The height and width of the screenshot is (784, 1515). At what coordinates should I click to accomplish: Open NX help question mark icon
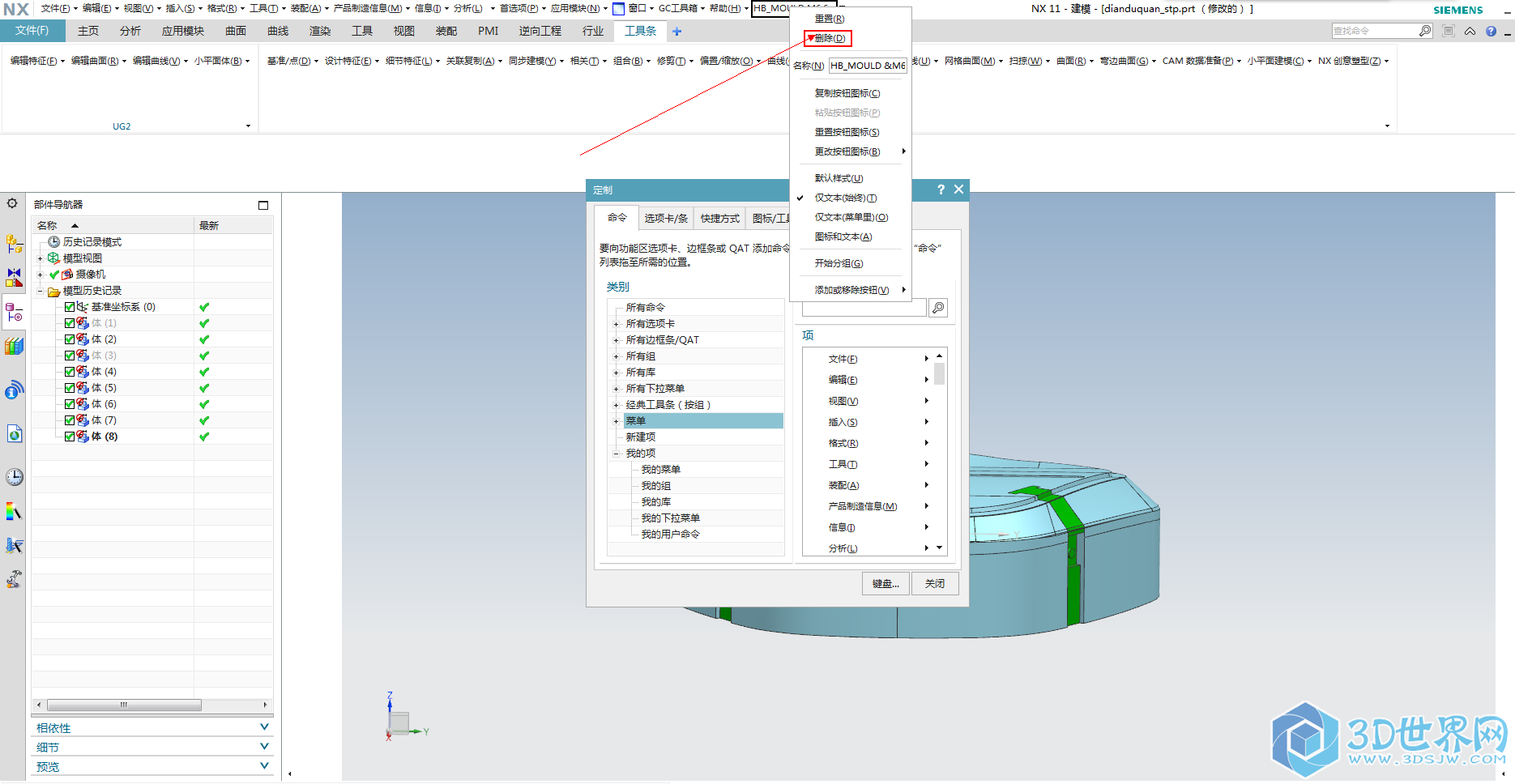pyautogui.click(x=1491, y=31)
